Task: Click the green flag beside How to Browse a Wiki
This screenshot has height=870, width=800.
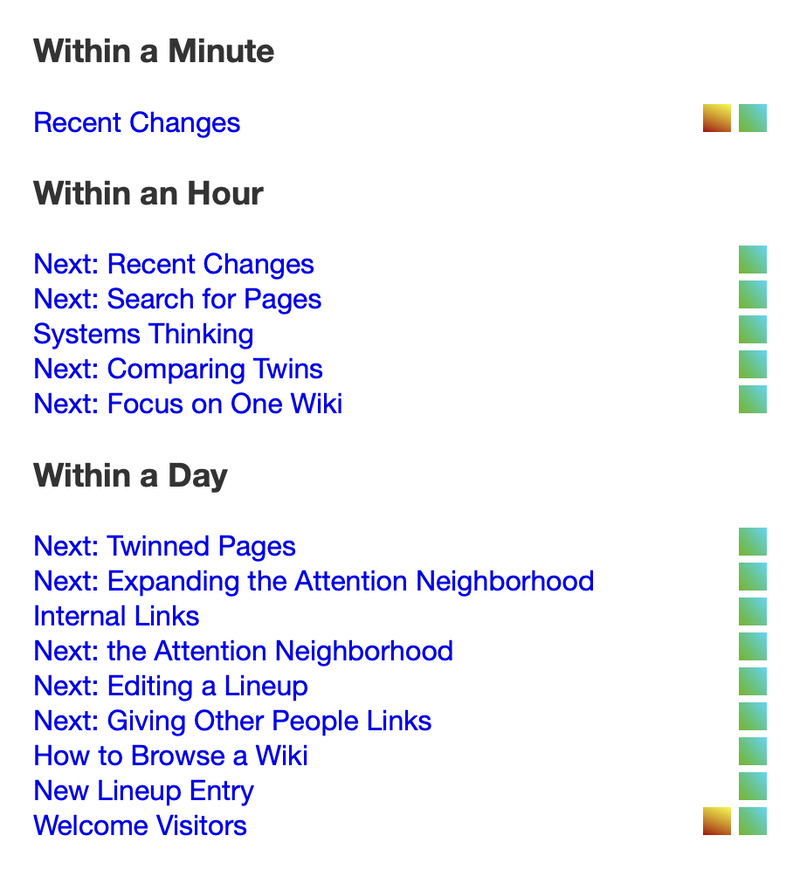Action: coord(753,751)
